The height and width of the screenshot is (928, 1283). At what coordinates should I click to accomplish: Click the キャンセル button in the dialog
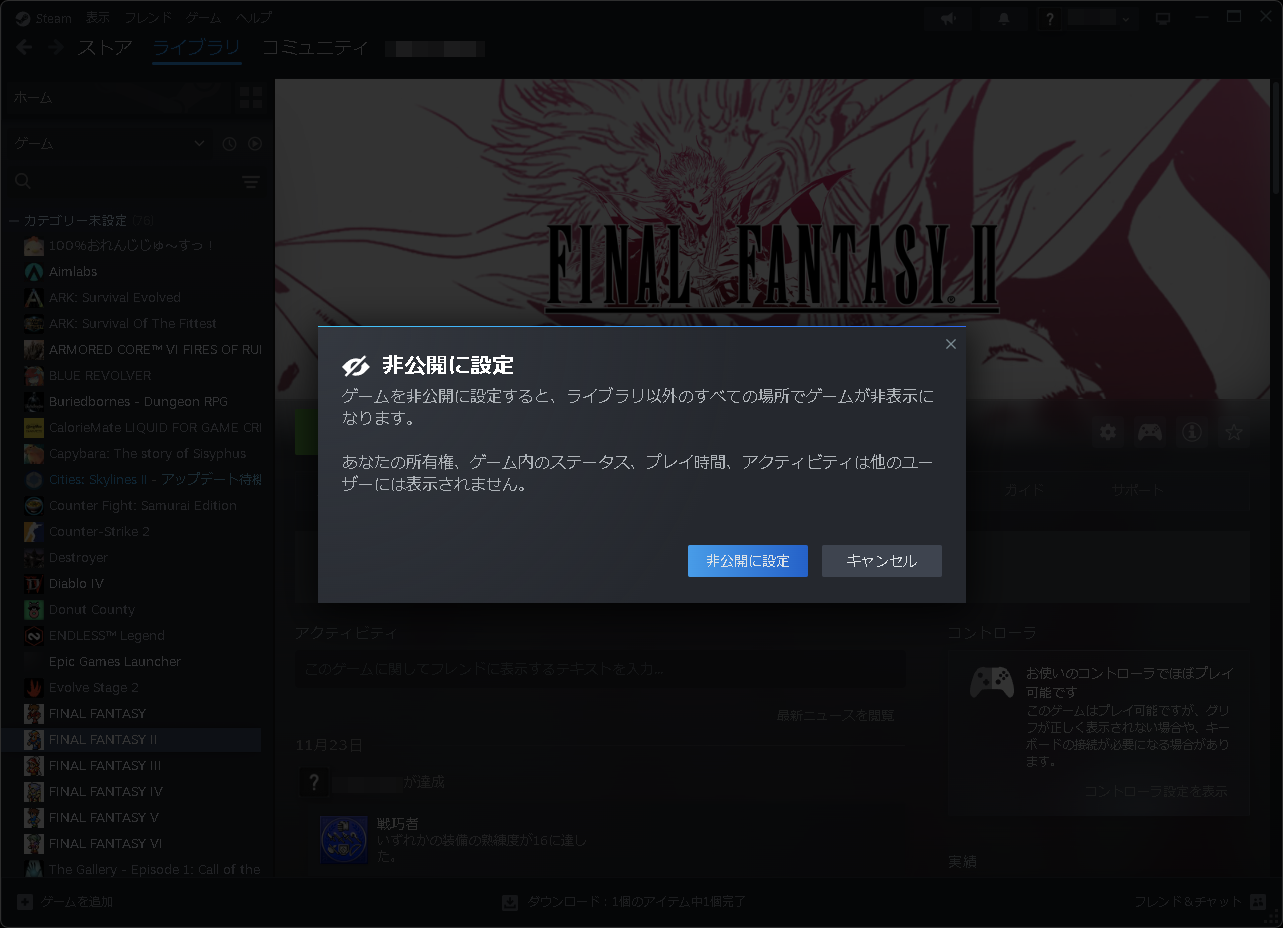pos(882,561)
